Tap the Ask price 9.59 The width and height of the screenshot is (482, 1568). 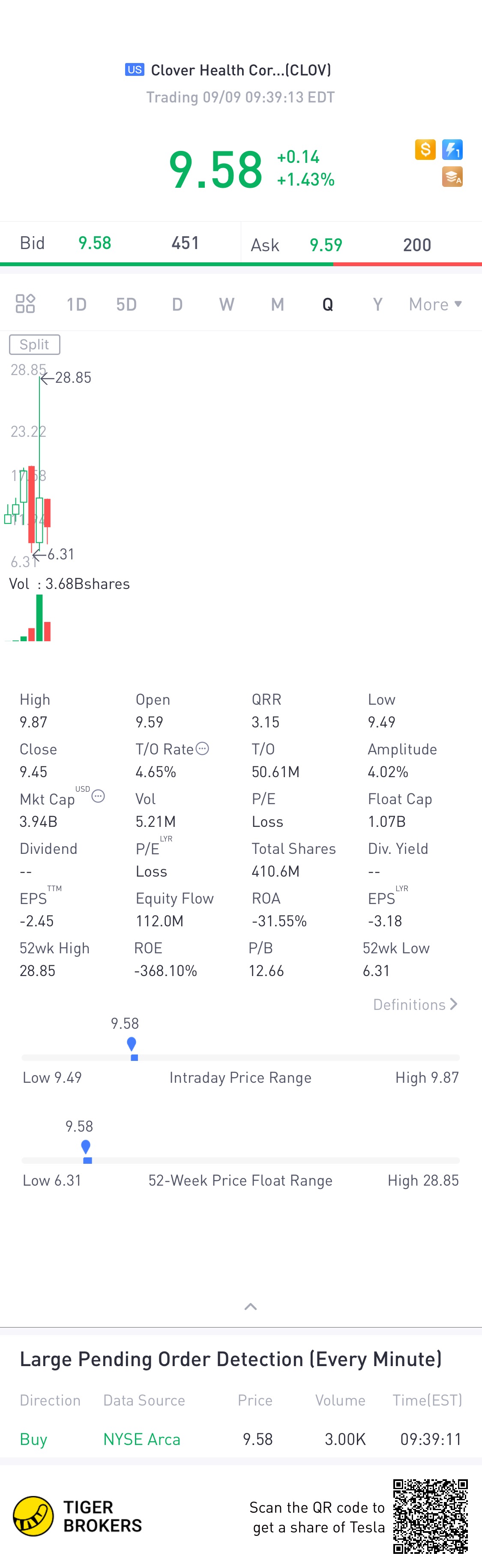pyautogui.click(x=326, y=245)
